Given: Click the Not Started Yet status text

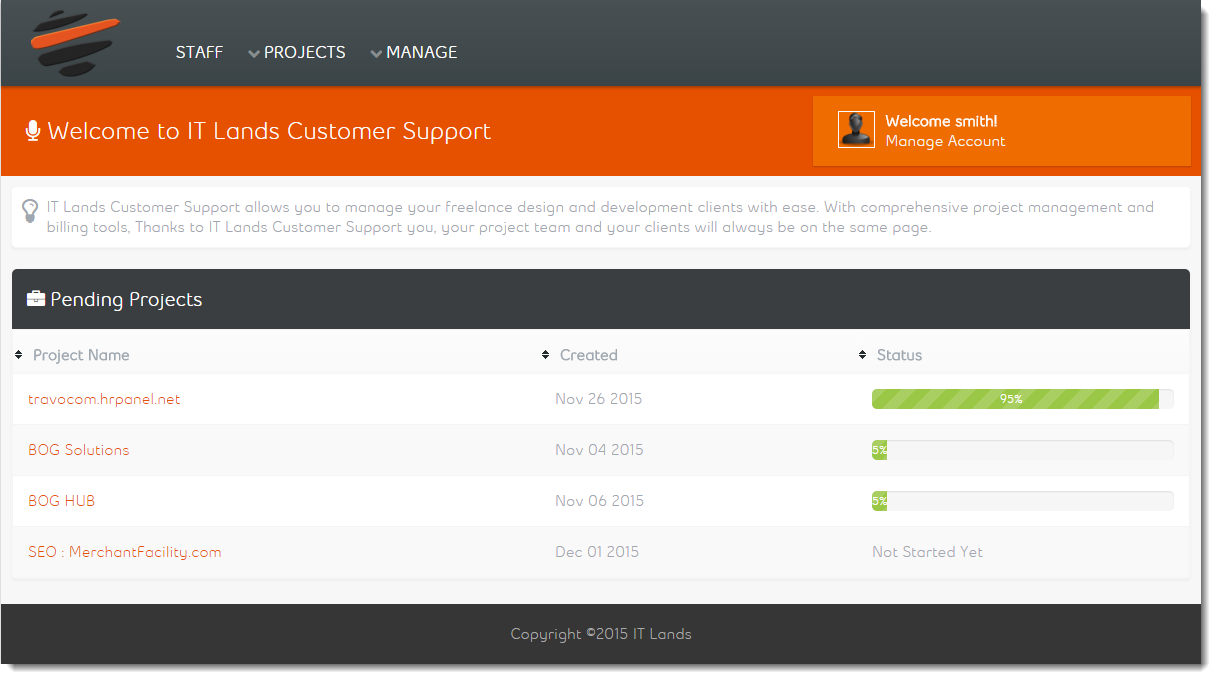Looking at the screenshot, I should [x=928, y=552].
